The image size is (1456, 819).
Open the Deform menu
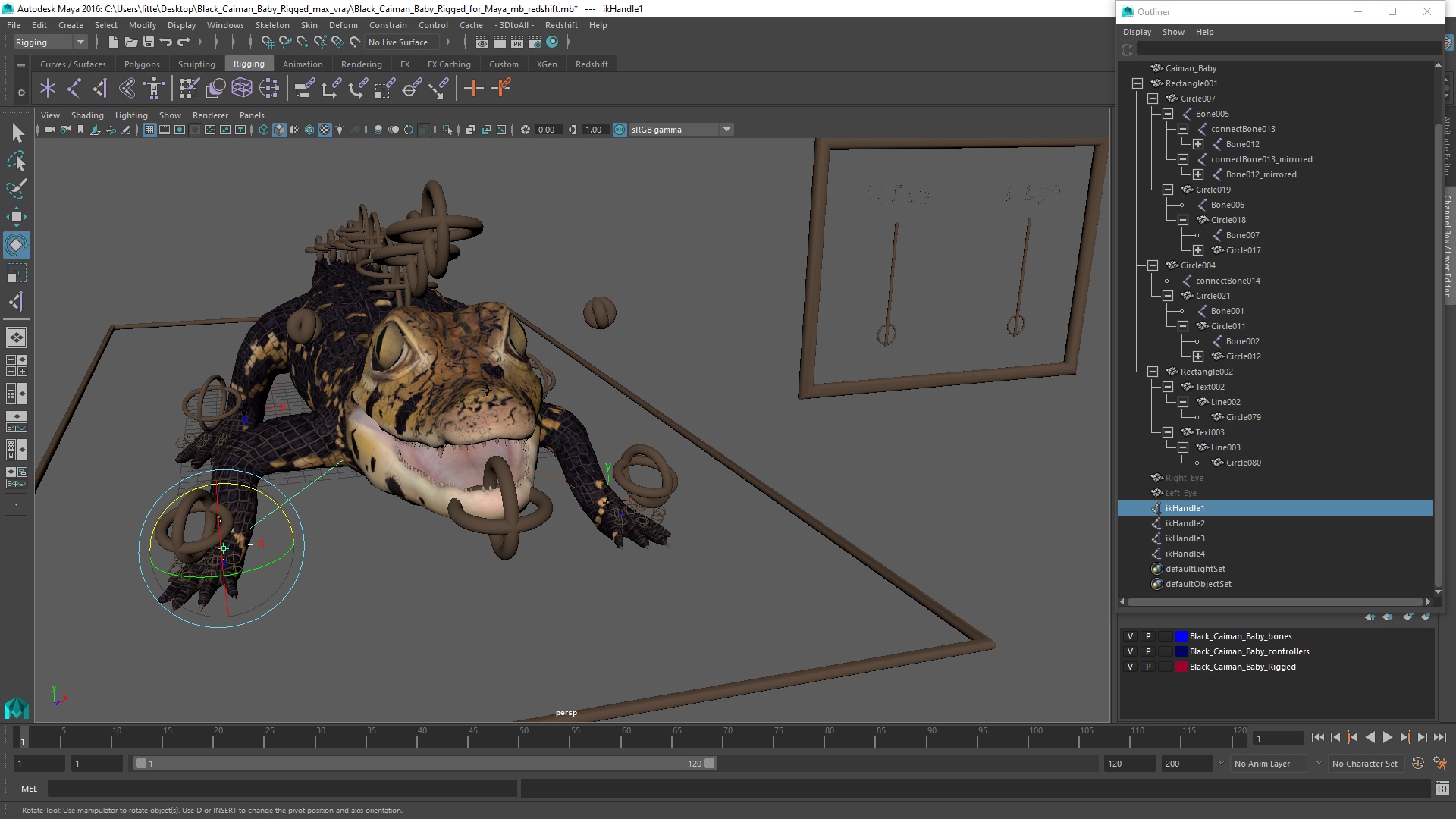pos(343,25)
